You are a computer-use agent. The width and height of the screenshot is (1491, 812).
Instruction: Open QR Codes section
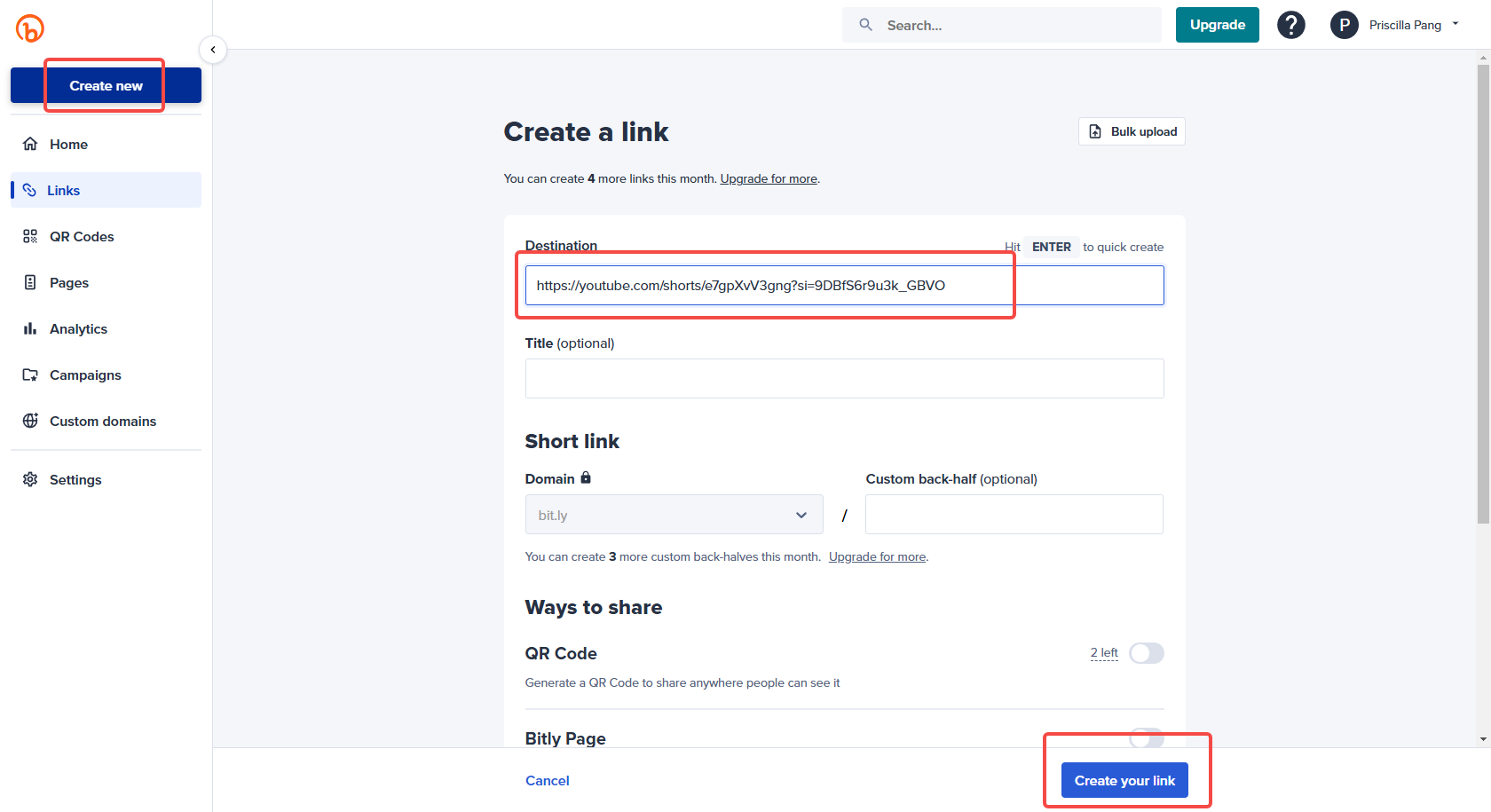pos(106,236)
